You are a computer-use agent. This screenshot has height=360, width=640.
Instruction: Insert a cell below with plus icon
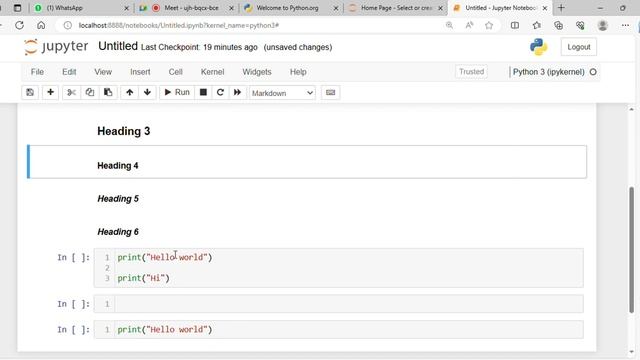50,92
